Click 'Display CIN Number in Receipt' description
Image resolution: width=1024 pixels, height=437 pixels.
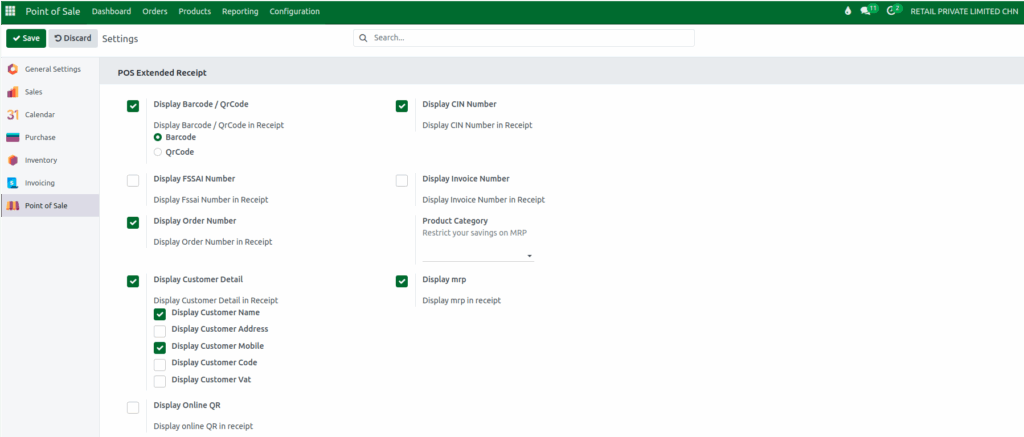477,125
